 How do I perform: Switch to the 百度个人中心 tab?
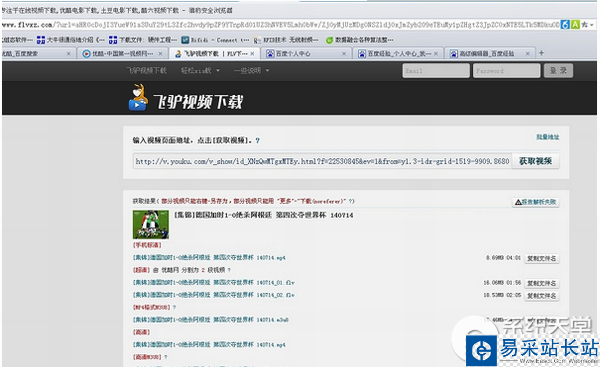pos(306,54)
